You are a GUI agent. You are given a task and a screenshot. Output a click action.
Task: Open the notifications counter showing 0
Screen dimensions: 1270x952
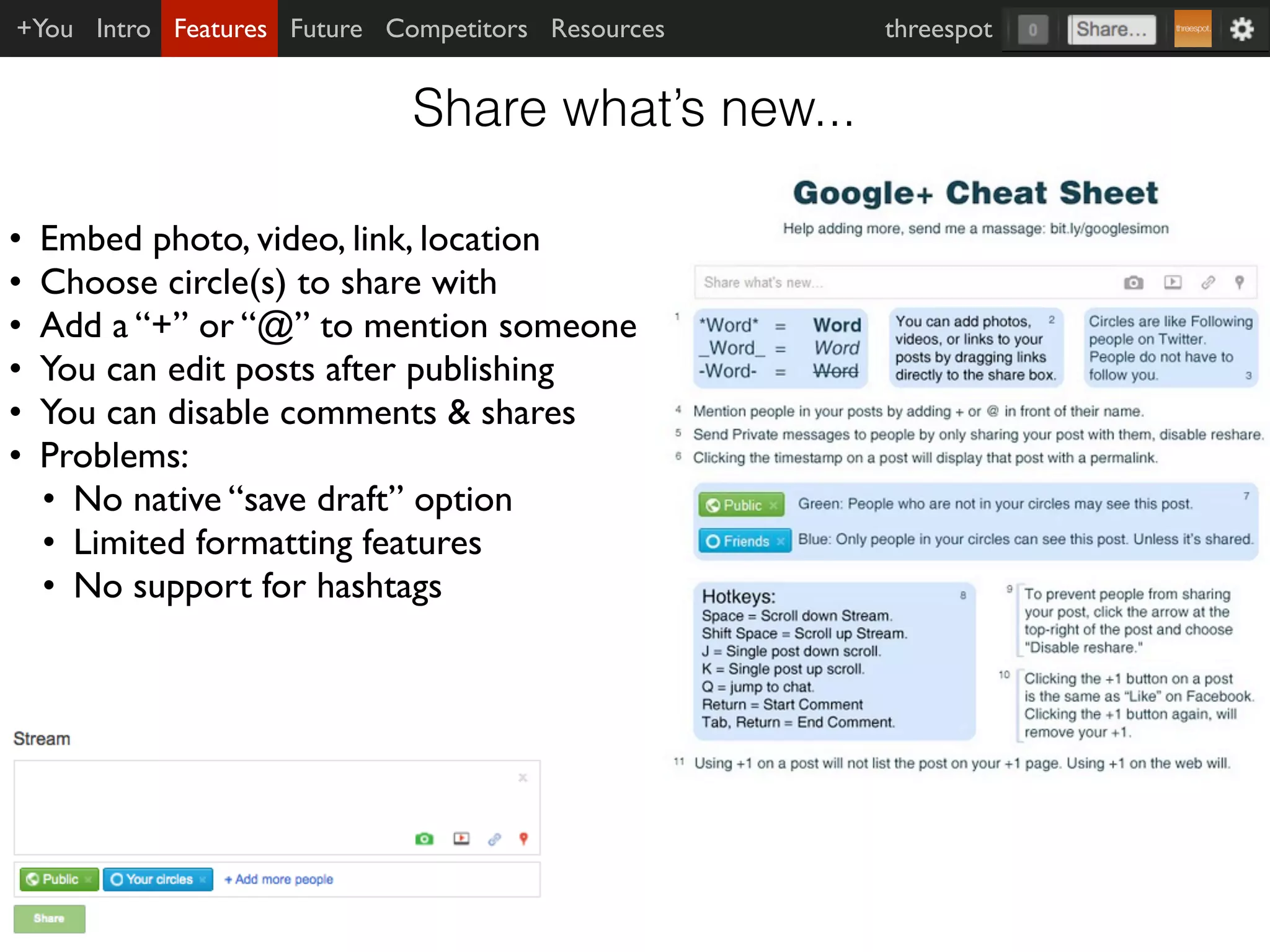pyautogui.click(x=1032, y=30)
